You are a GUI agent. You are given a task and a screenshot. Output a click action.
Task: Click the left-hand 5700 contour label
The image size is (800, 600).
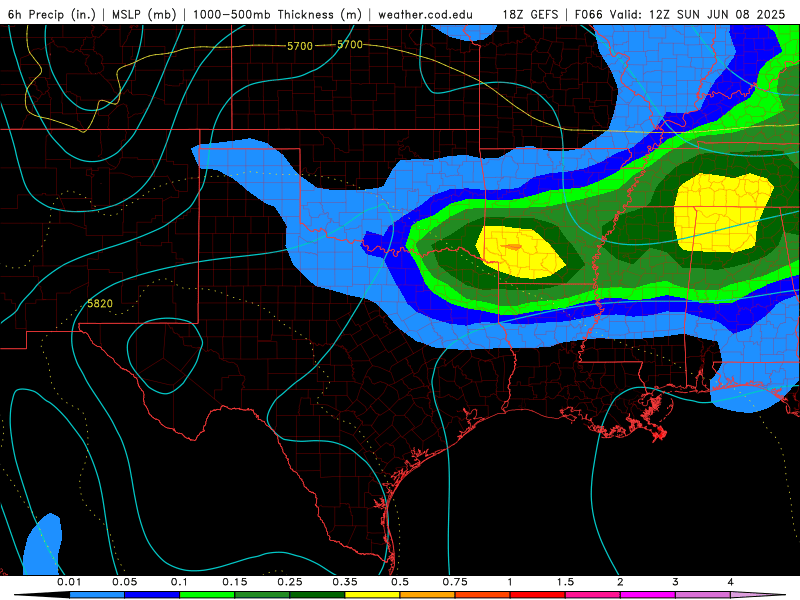pyautogui.click(x=299, y=46)
